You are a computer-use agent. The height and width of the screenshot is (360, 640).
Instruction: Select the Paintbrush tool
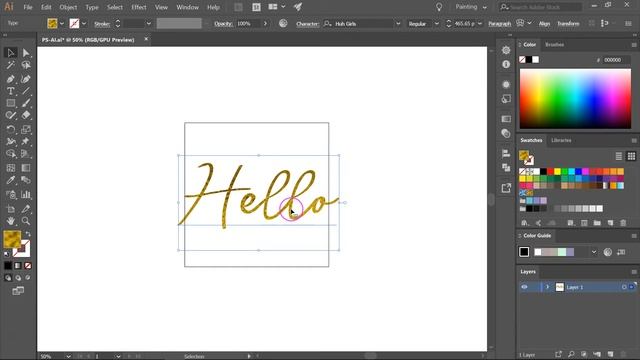coord(26,103)
